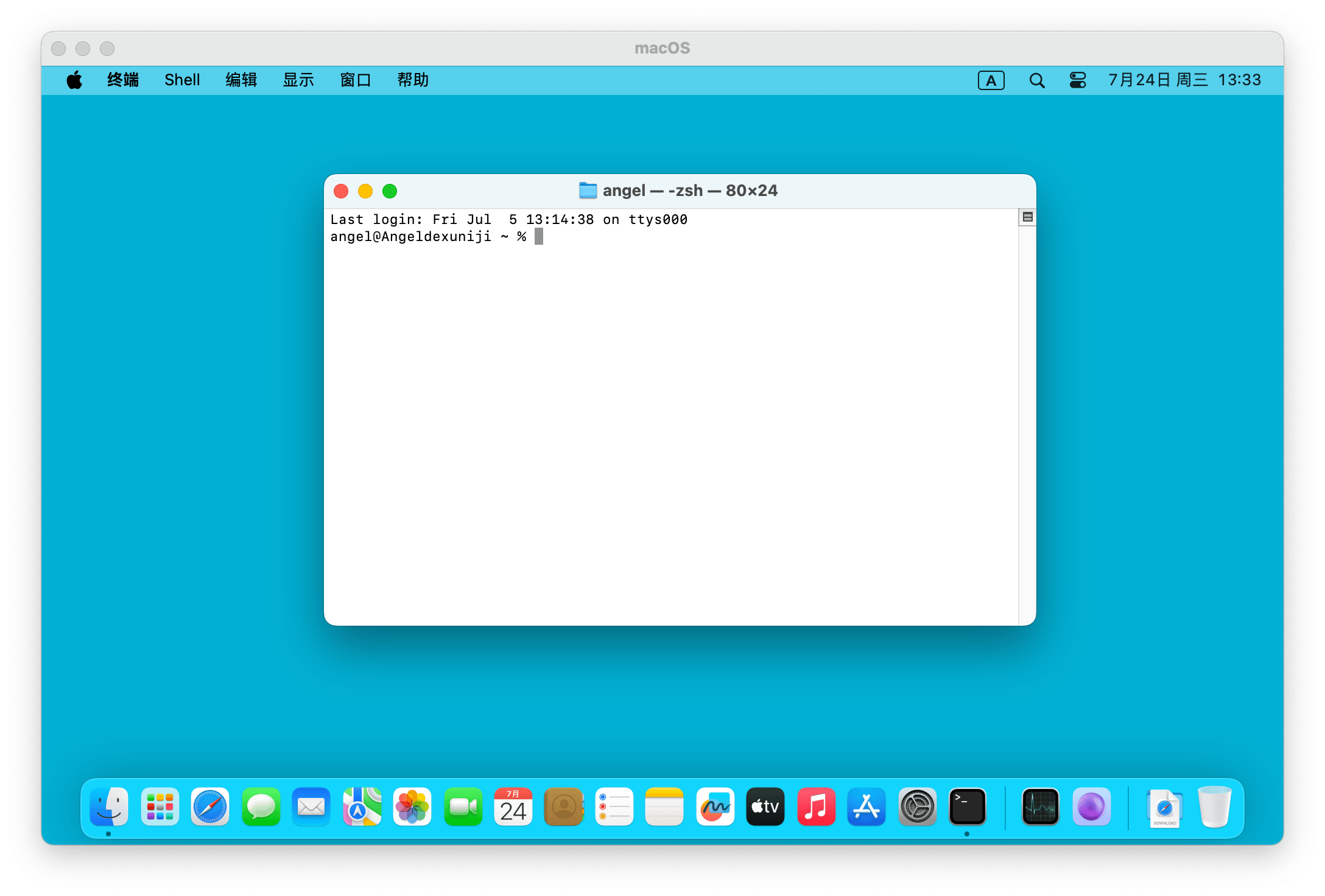Launch Messages app in Dock
This screenshot has width=1325, height=896.
[x=261, y=807]
